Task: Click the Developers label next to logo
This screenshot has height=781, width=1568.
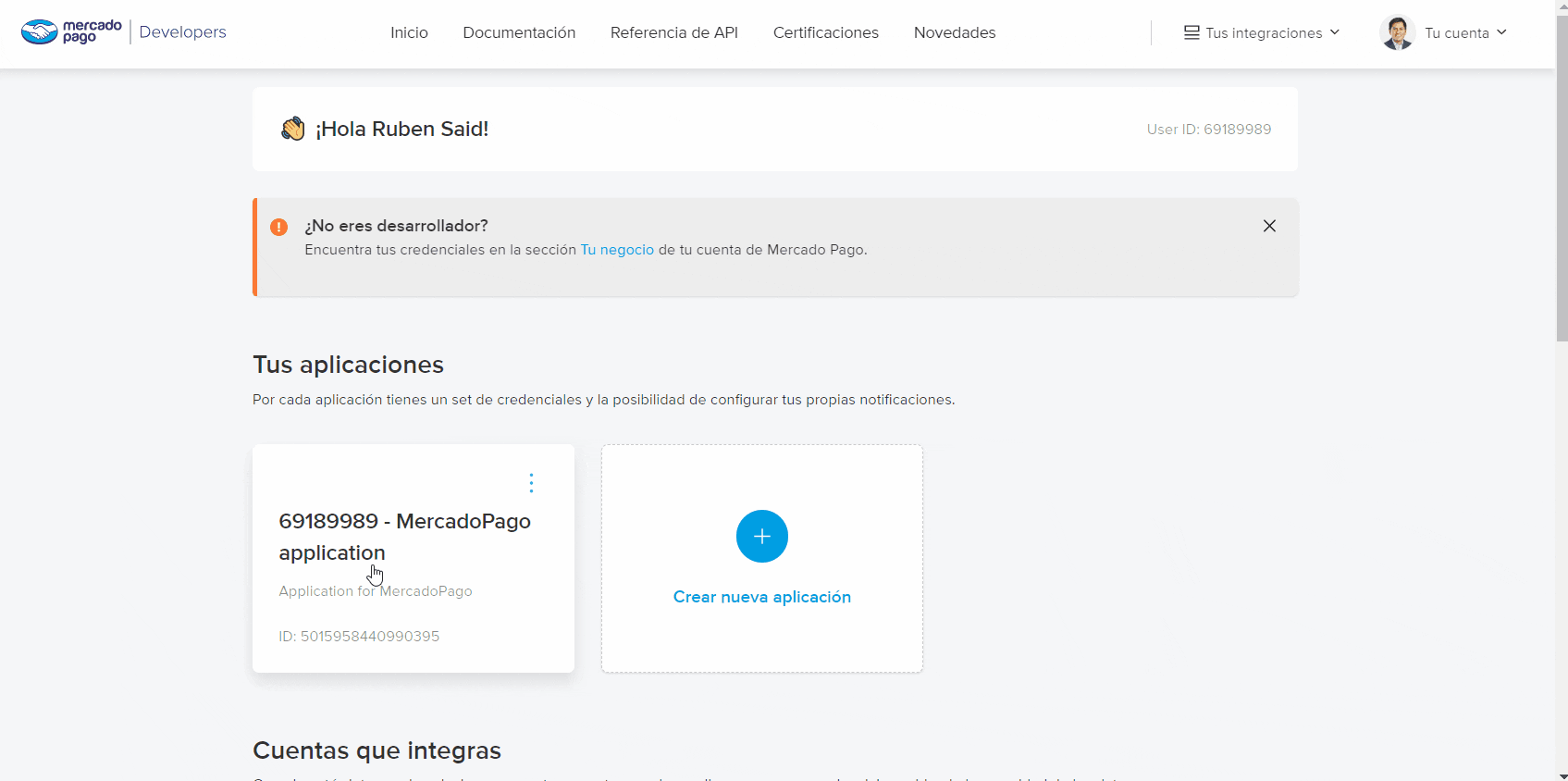Action: click(182, 32)
